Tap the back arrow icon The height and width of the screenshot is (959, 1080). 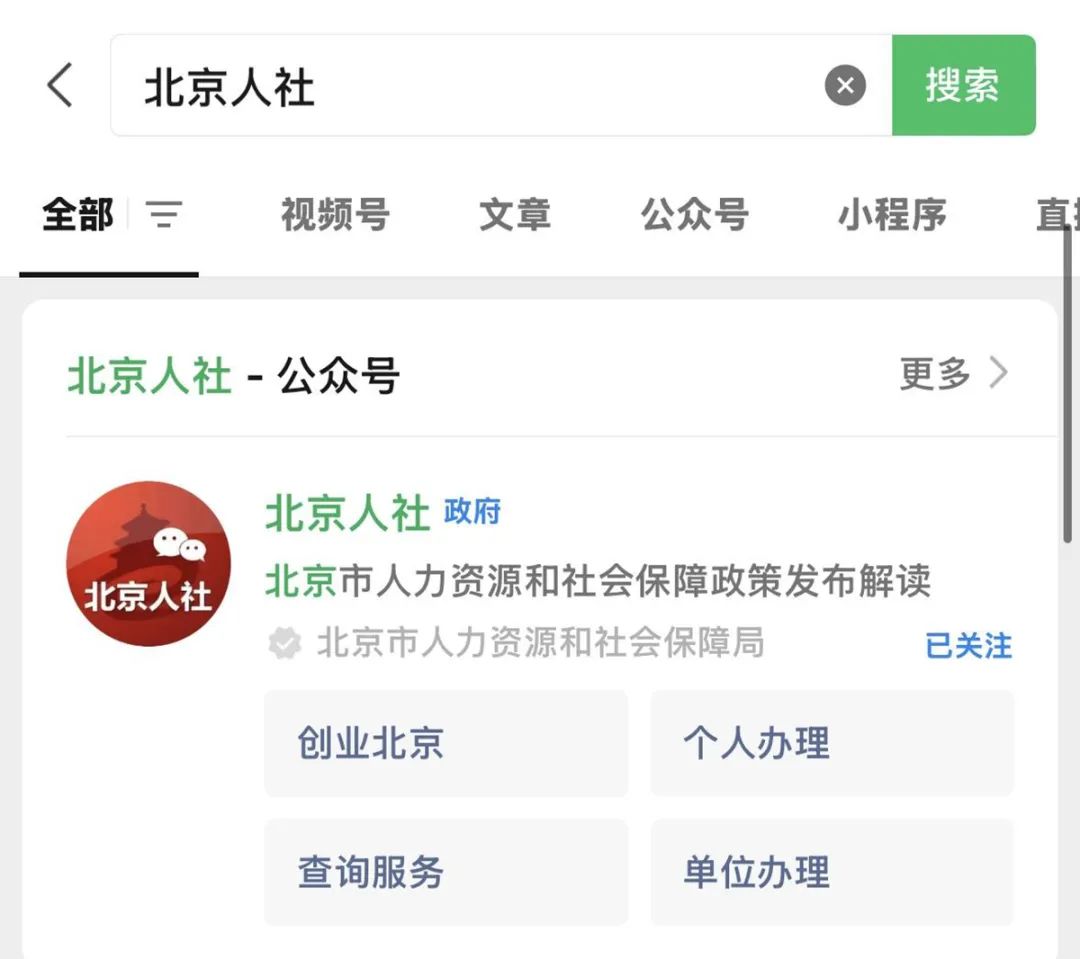tap(60, 85)
